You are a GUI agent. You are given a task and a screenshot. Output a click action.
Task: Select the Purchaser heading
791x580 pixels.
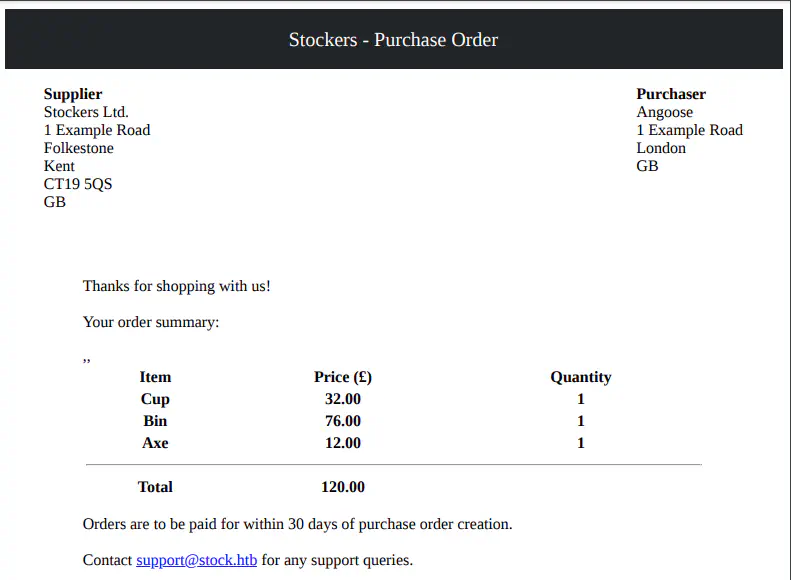click(x=671, y=94)
